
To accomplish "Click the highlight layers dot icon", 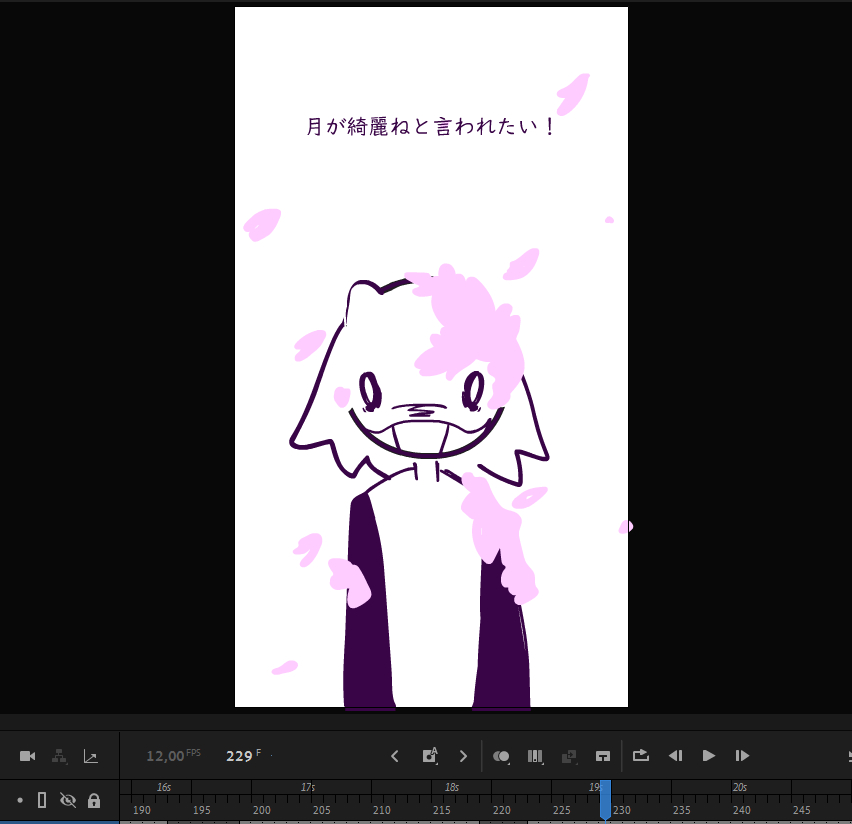I will point(19,800).
